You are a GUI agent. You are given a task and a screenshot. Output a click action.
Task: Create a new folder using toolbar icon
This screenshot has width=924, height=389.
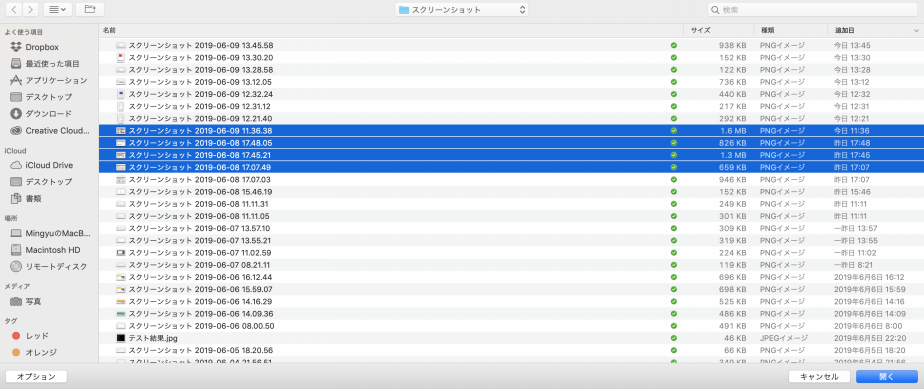[x=90, y=9]
